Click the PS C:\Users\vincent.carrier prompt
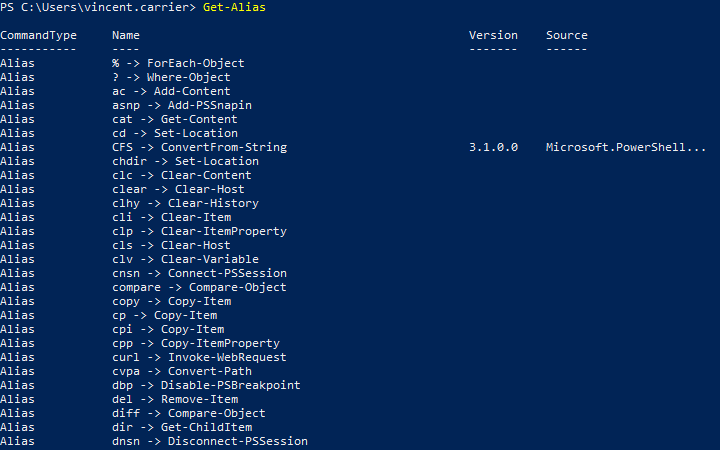Screen dimensions: 720x450 click(98, 7)
